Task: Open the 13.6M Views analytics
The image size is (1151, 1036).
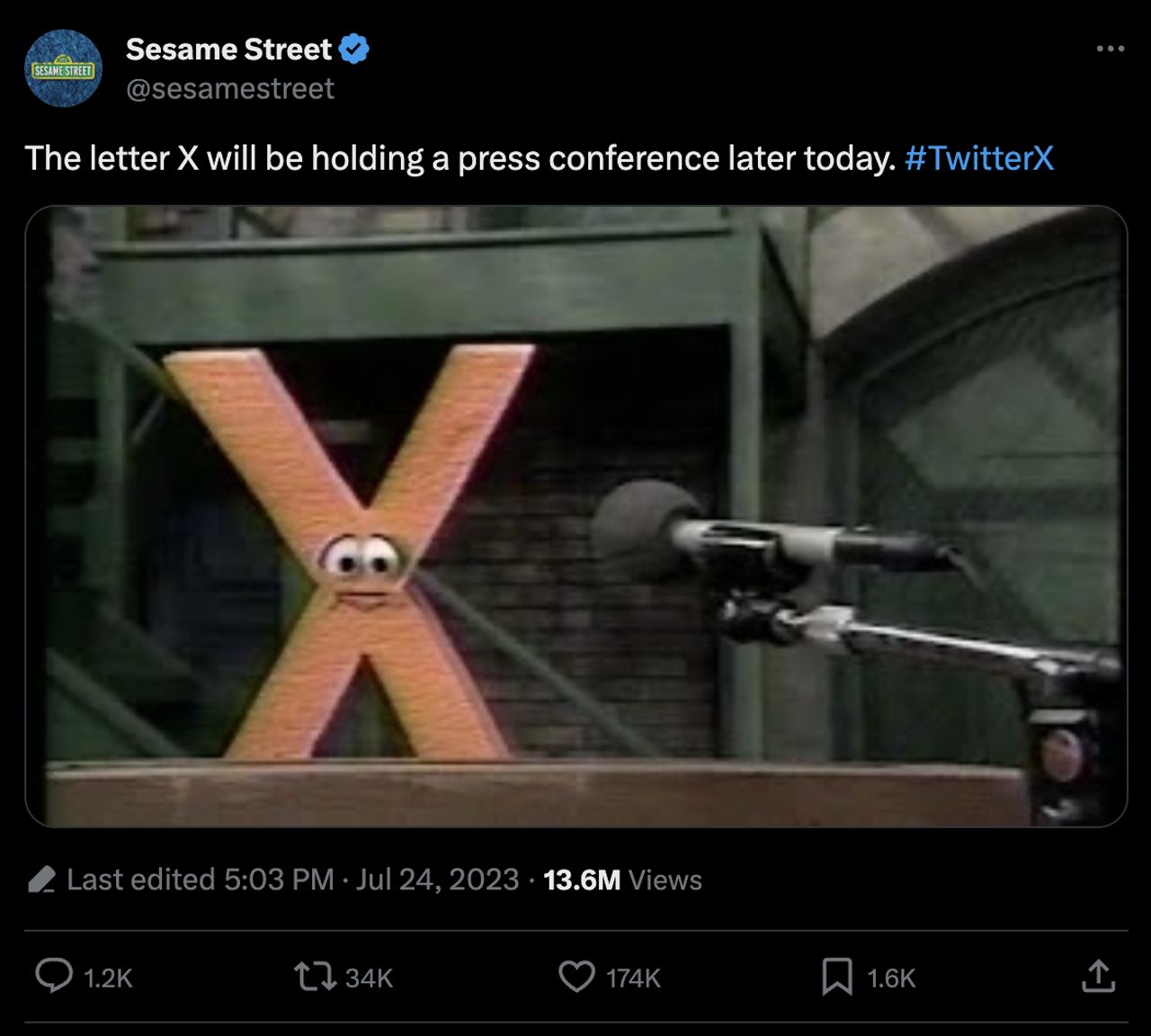Action: pos(622,880)
